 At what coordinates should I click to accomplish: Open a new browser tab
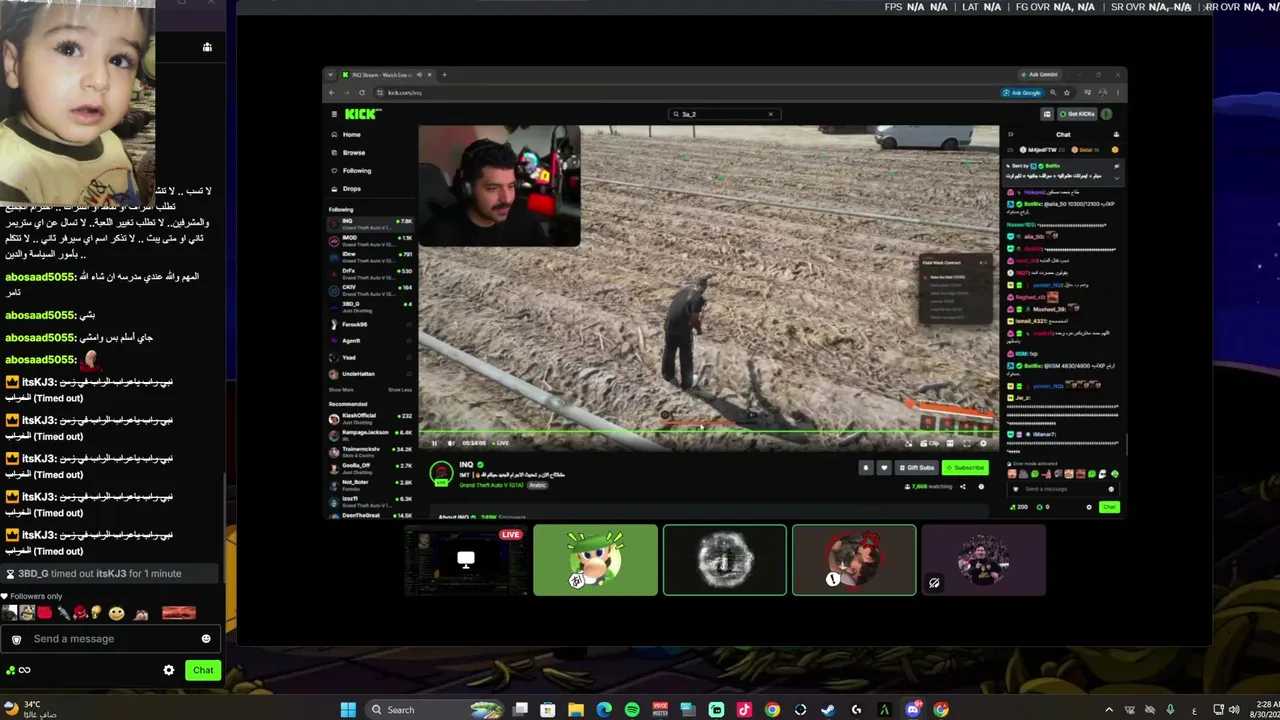pos(444,75)
